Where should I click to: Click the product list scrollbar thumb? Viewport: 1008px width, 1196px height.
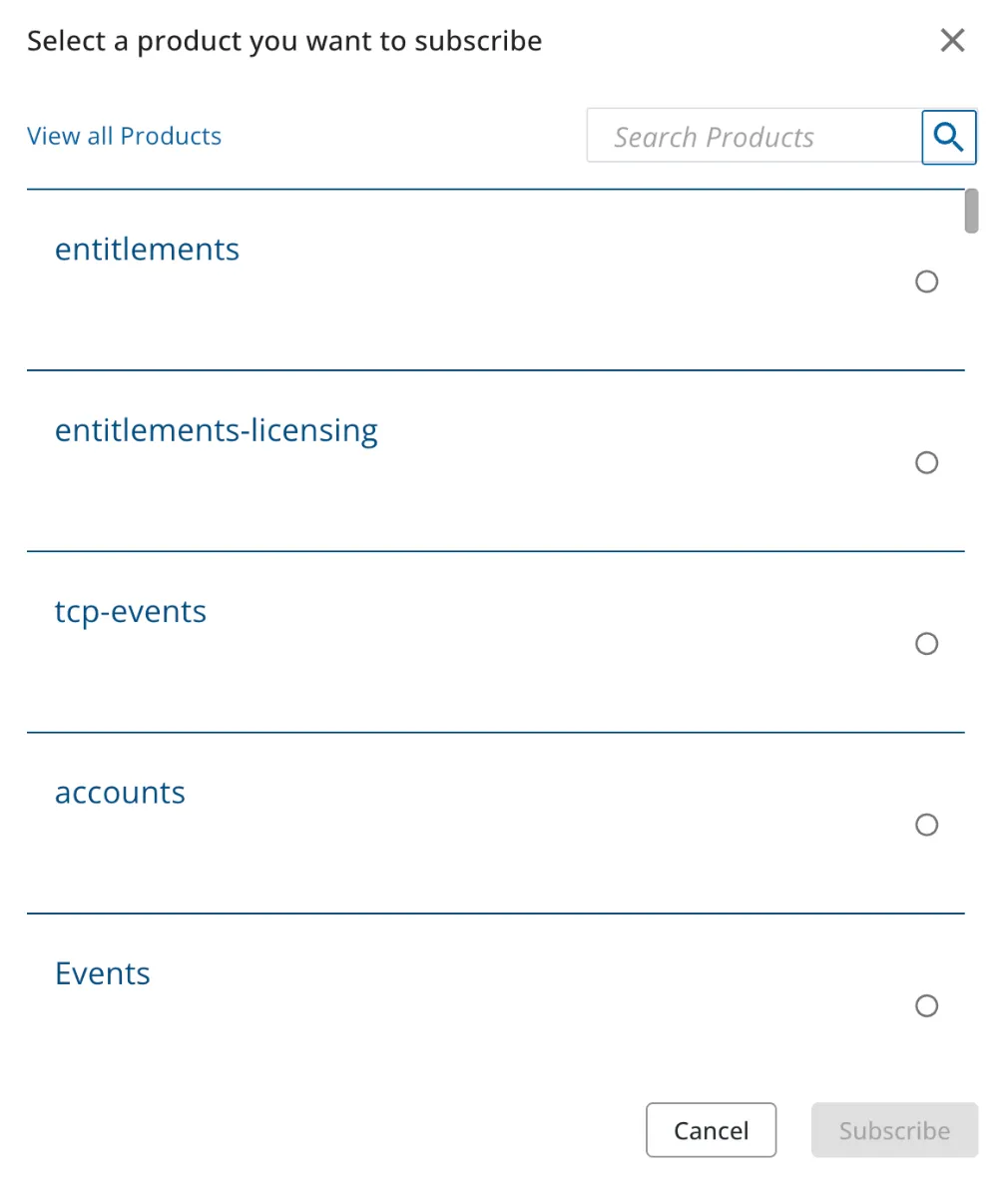click(971, 211)
